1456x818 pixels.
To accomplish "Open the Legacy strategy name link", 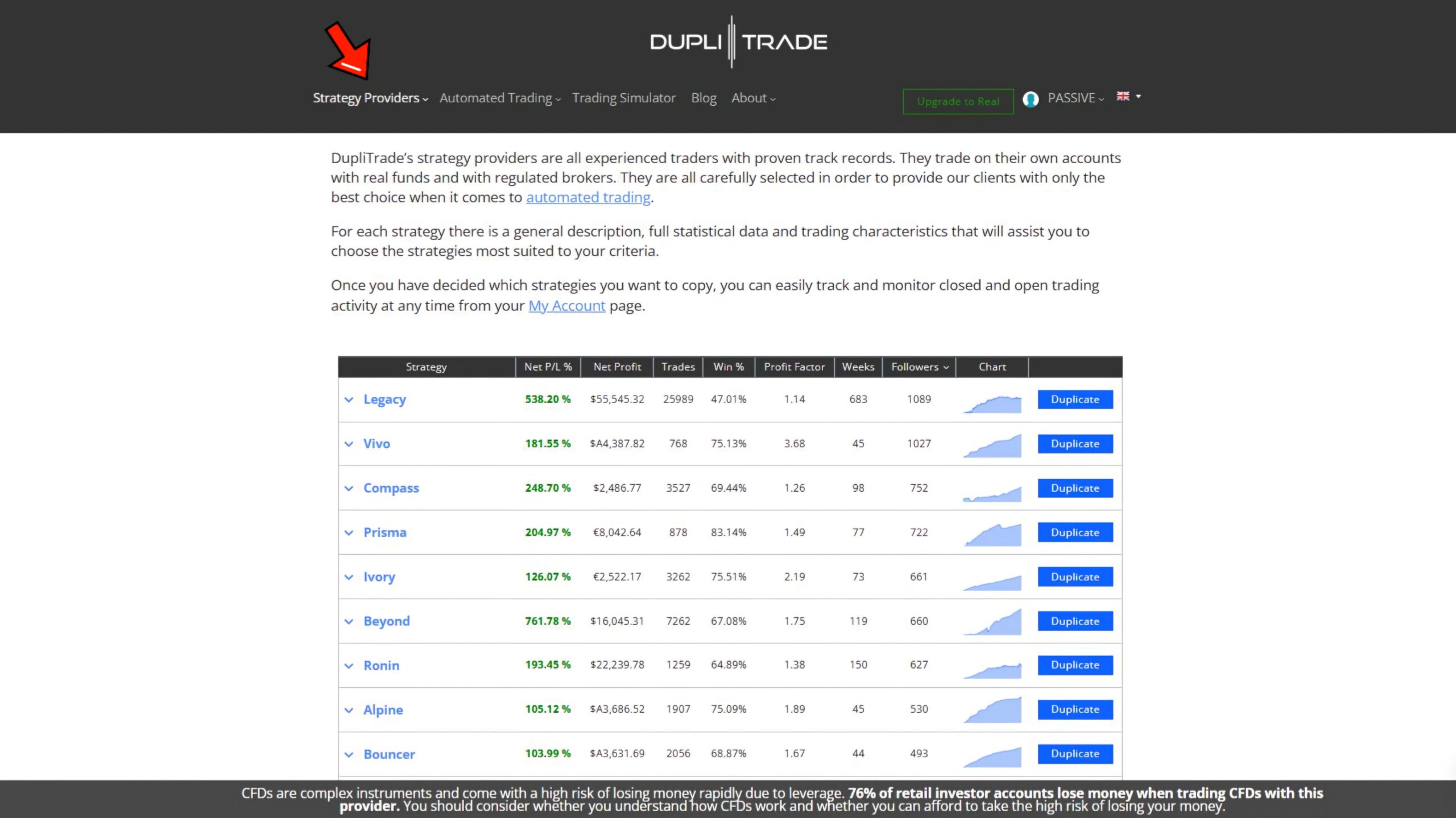I will [384, 400].
